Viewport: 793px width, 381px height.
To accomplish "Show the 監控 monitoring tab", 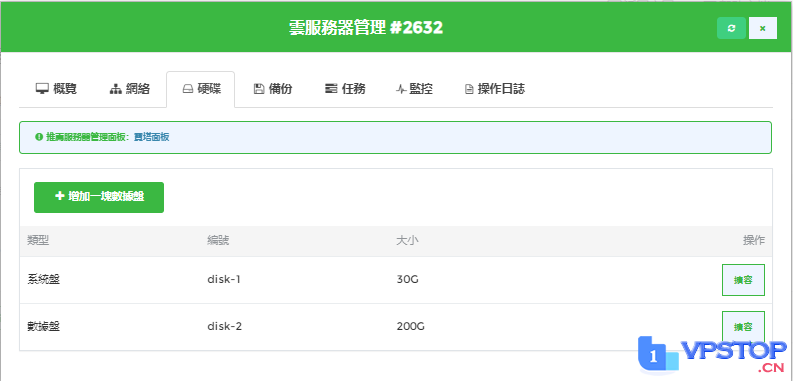I will (x=414, y=89).
